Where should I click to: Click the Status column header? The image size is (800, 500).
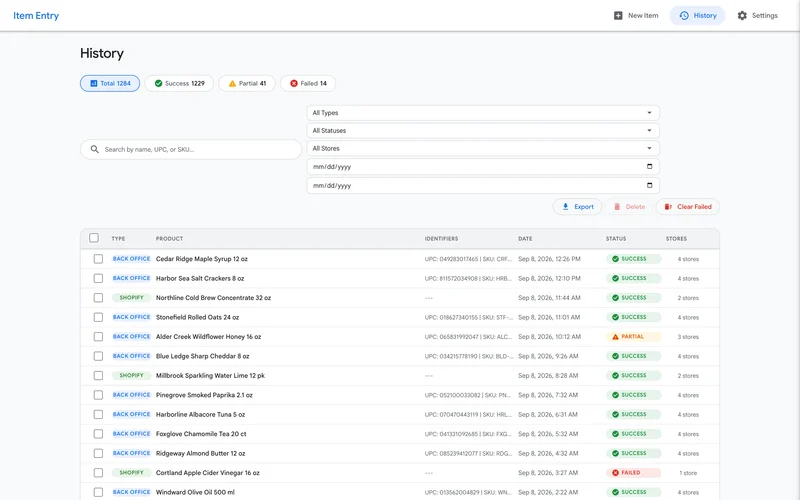click(x=616, y=239)
